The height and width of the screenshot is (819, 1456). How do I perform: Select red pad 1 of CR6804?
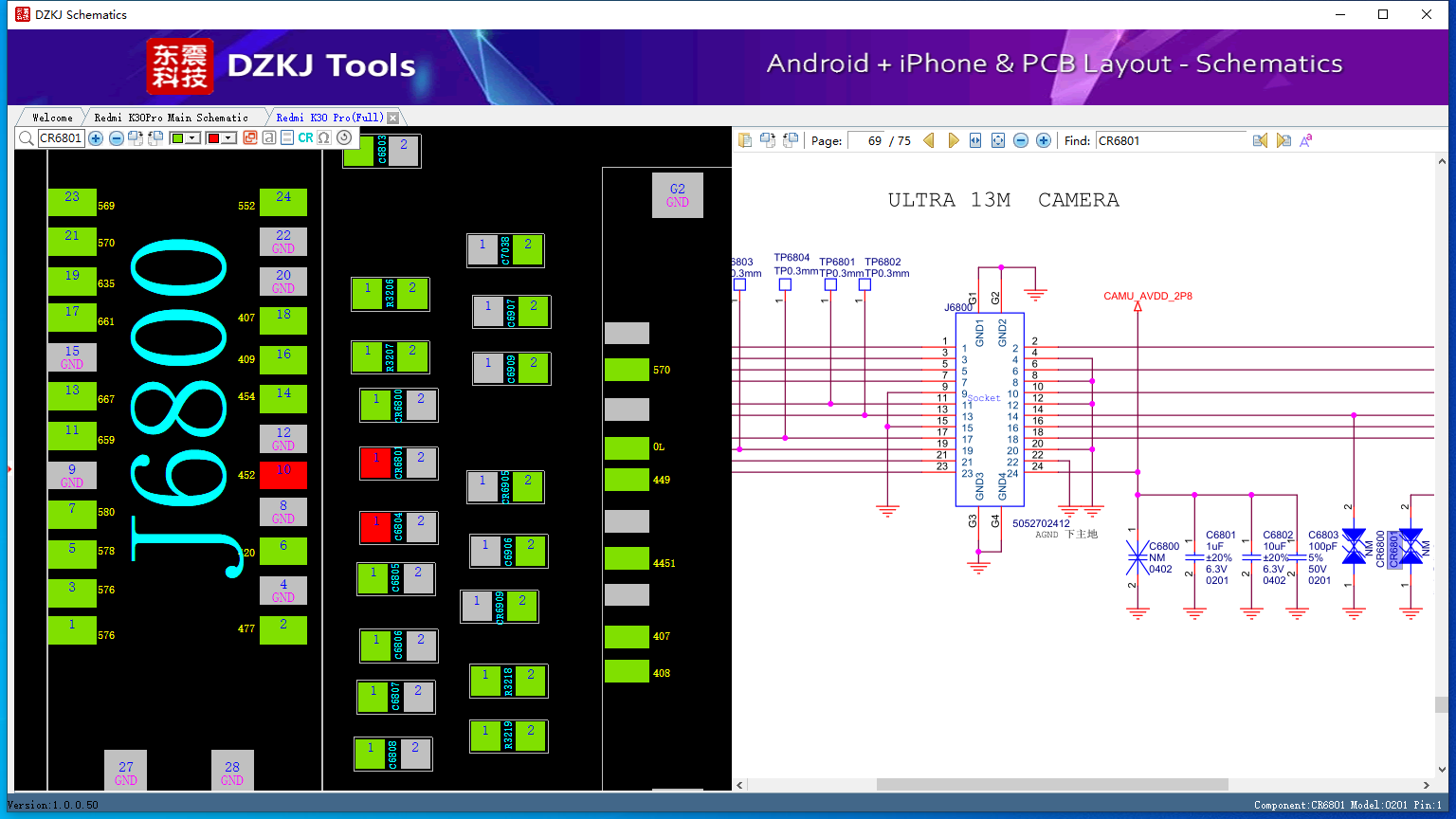coord(375,527)
